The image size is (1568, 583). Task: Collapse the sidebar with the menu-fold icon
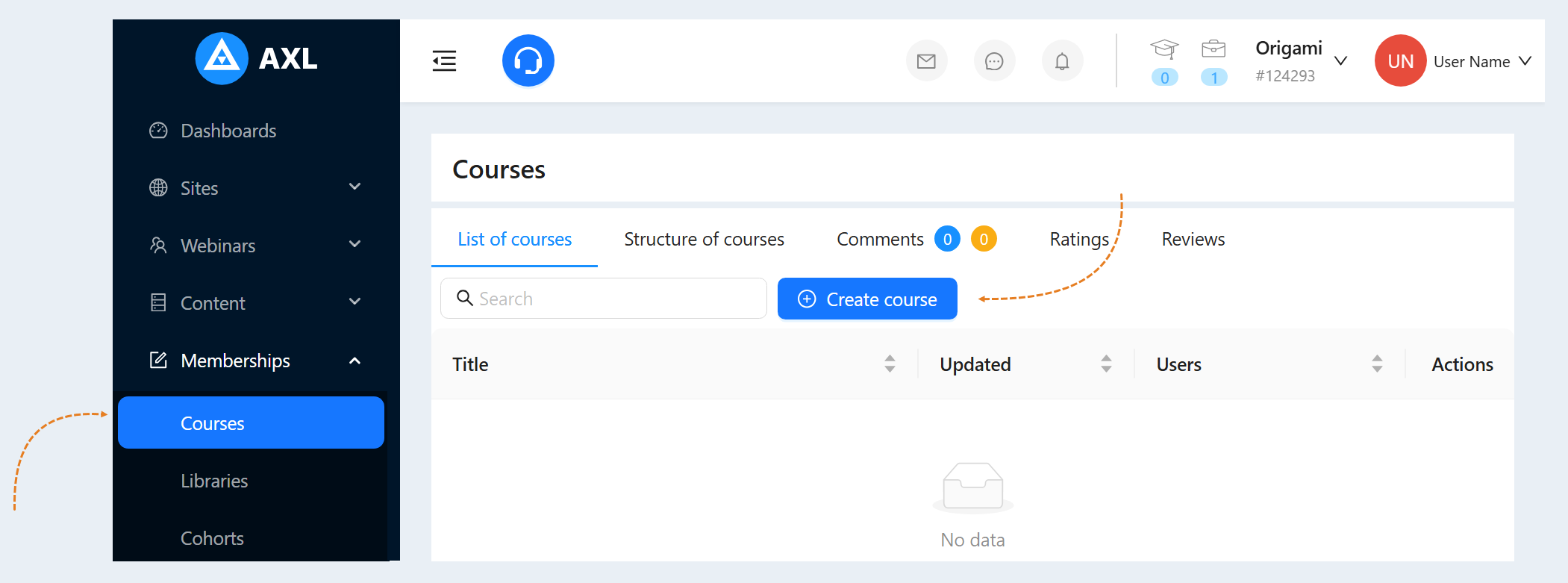click(444, 60)
